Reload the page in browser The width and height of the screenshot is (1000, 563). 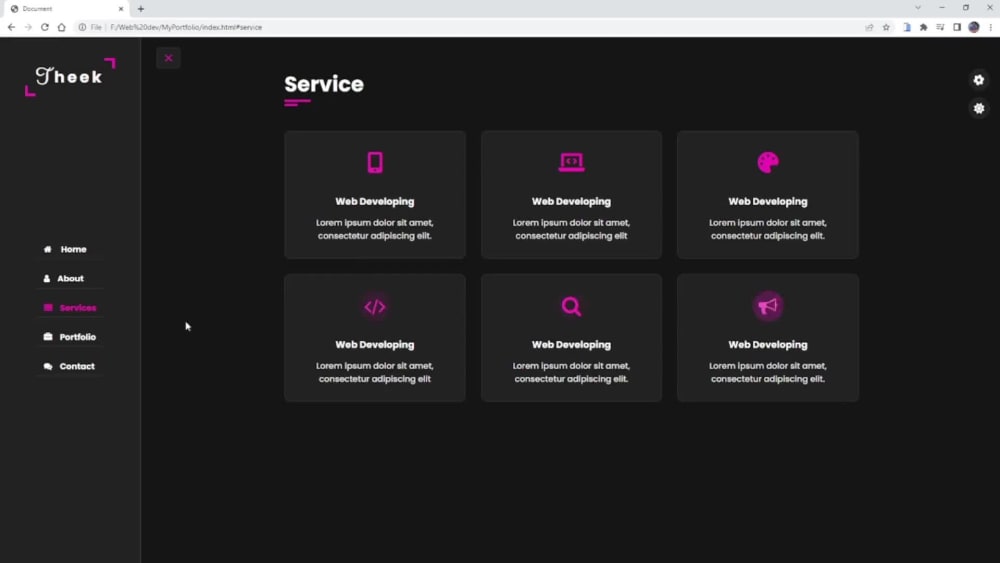(45, 27)
